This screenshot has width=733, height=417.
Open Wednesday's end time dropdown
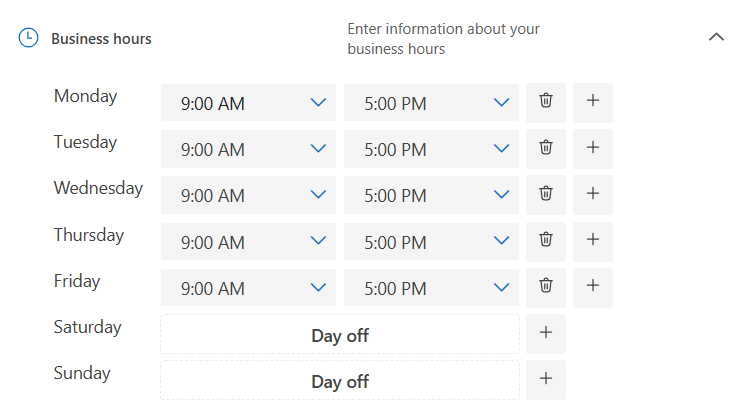click(x=431, y=195)
